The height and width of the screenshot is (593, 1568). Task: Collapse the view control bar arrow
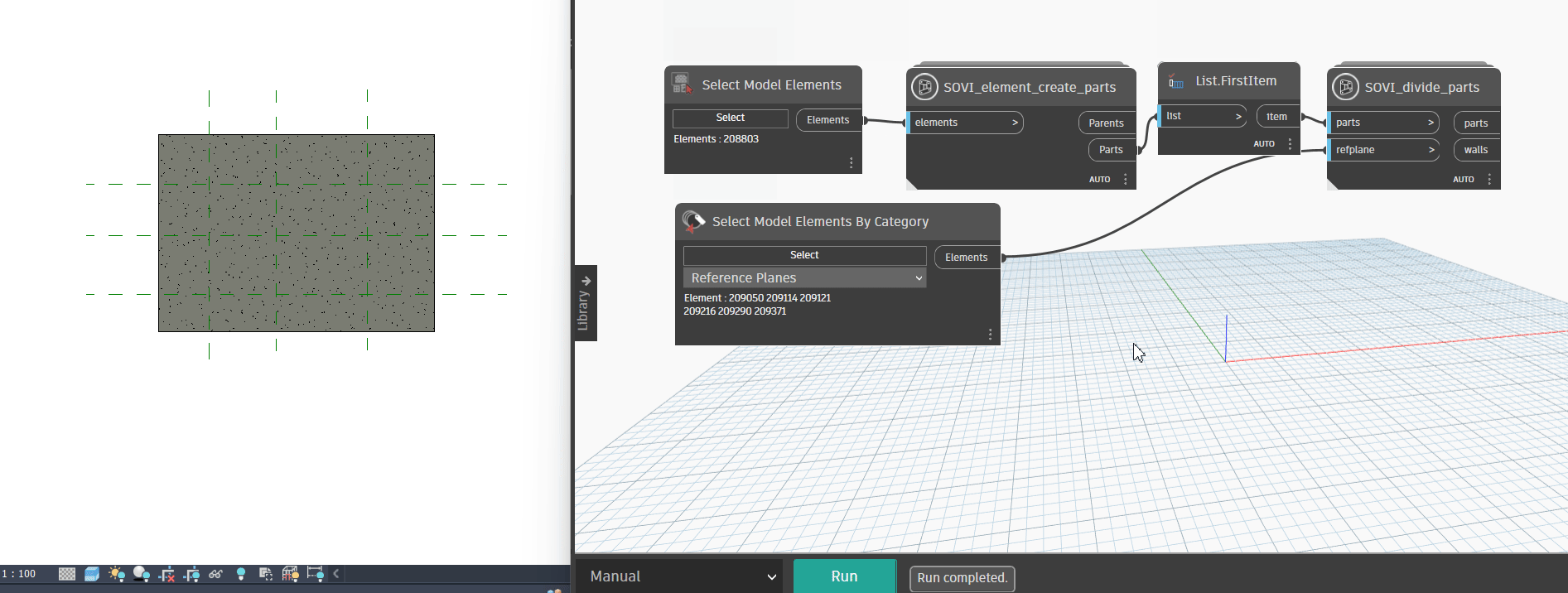pos(336,574)
